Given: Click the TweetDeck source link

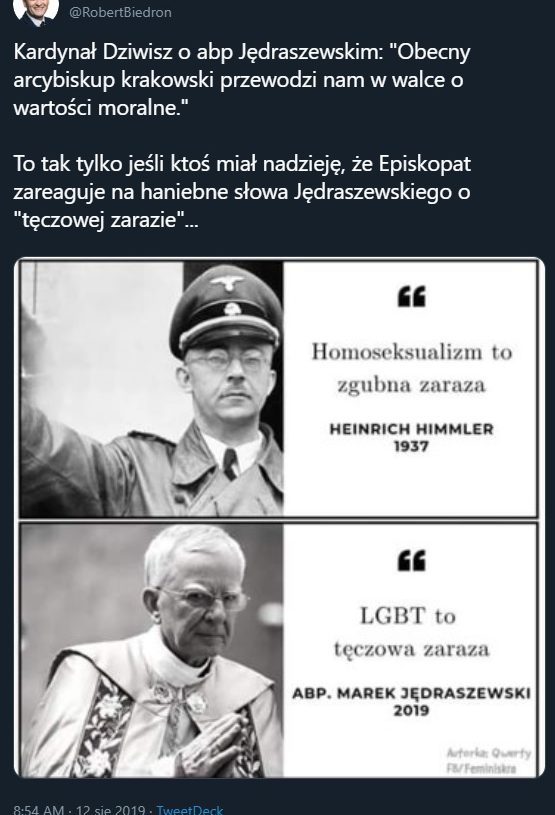Looking at the screenshot, I should coord(189,809).
